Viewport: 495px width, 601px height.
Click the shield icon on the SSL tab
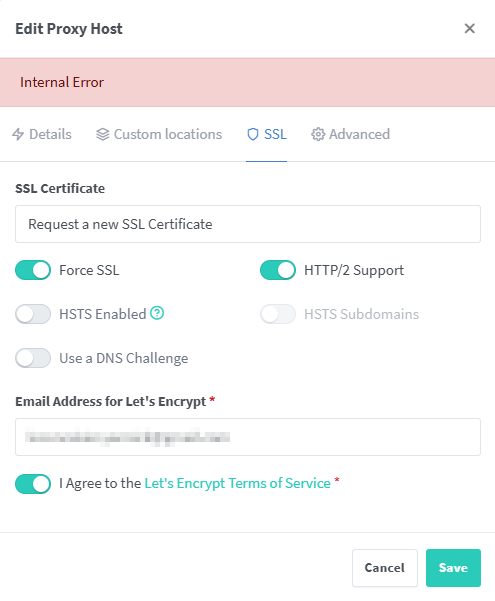pos(253,134)
